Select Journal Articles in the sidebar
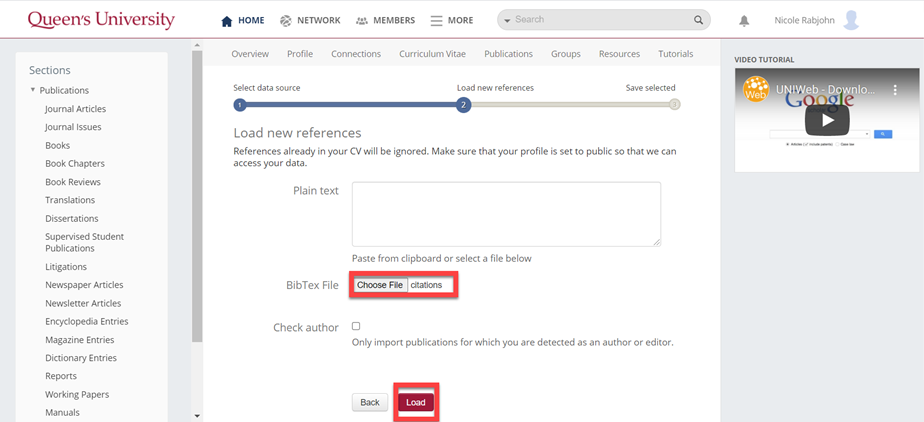This screenshot has height=422, width=924. coord(75,109)
